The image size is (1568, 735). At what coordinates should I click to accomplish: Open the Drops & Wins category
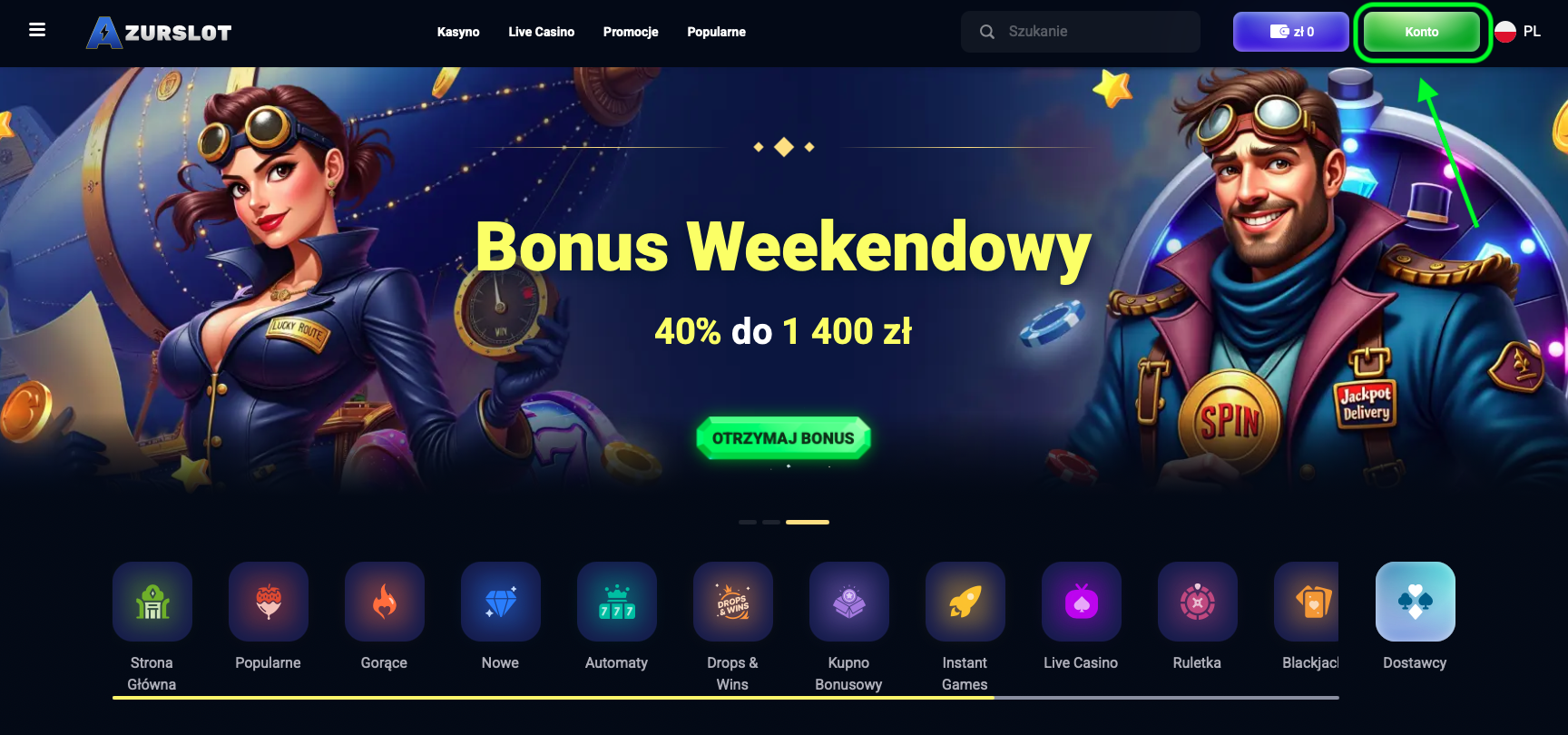(733, 602)
